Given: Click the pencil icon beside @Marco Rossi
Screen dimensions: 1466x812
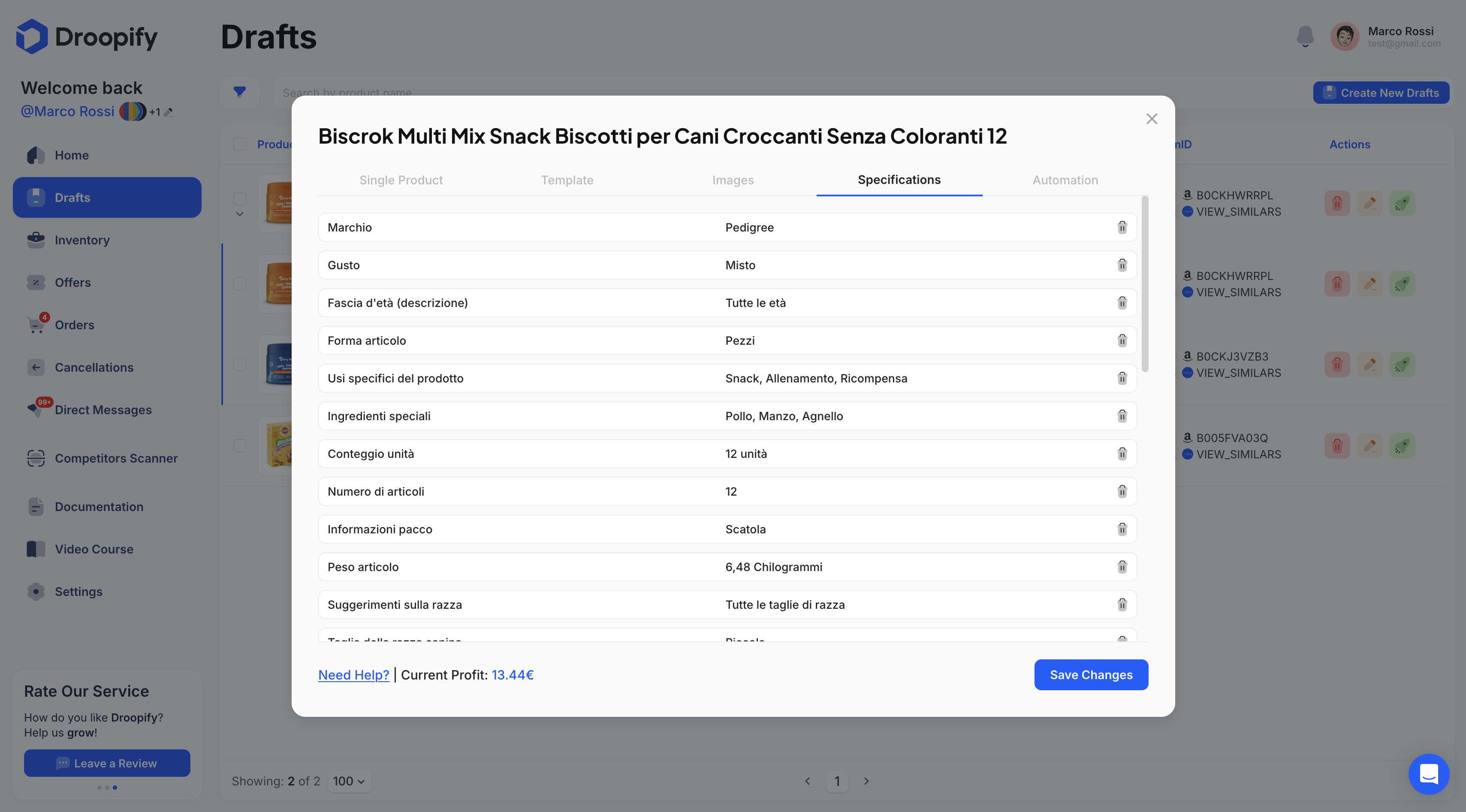Looking at the screenshot, I should tap(169, 112).
